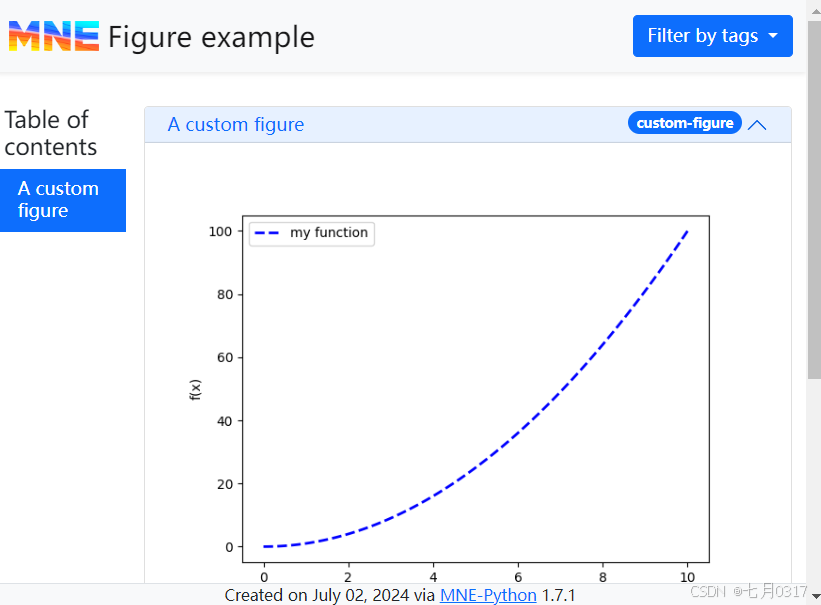The height and width of the screenshot is (605, 821).
Task: Click the 100 tick label on the y-axis
Action: click(220, 232)
